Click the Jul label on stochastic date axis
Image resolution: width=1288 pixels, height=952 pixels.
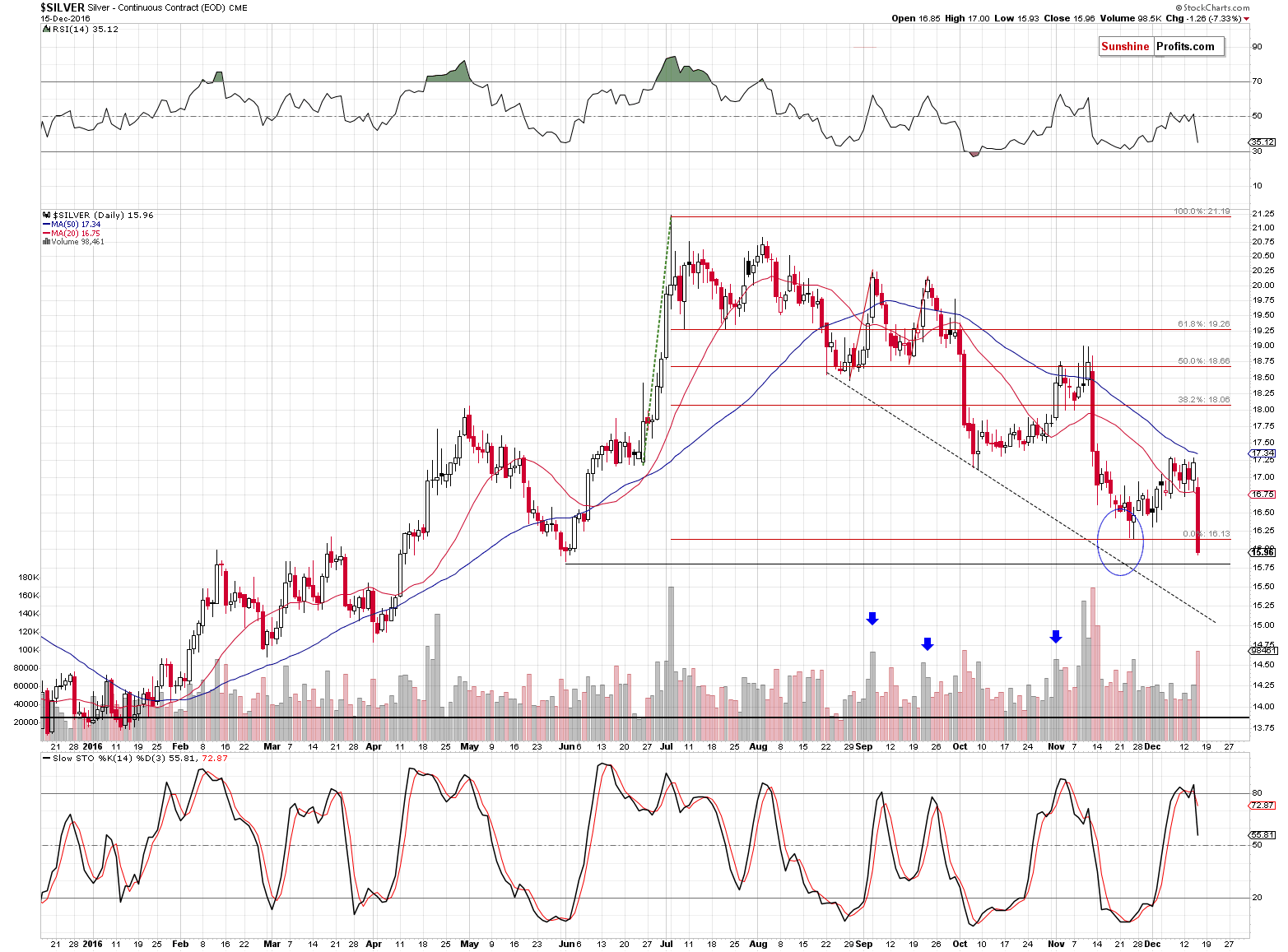pos(665,944)
